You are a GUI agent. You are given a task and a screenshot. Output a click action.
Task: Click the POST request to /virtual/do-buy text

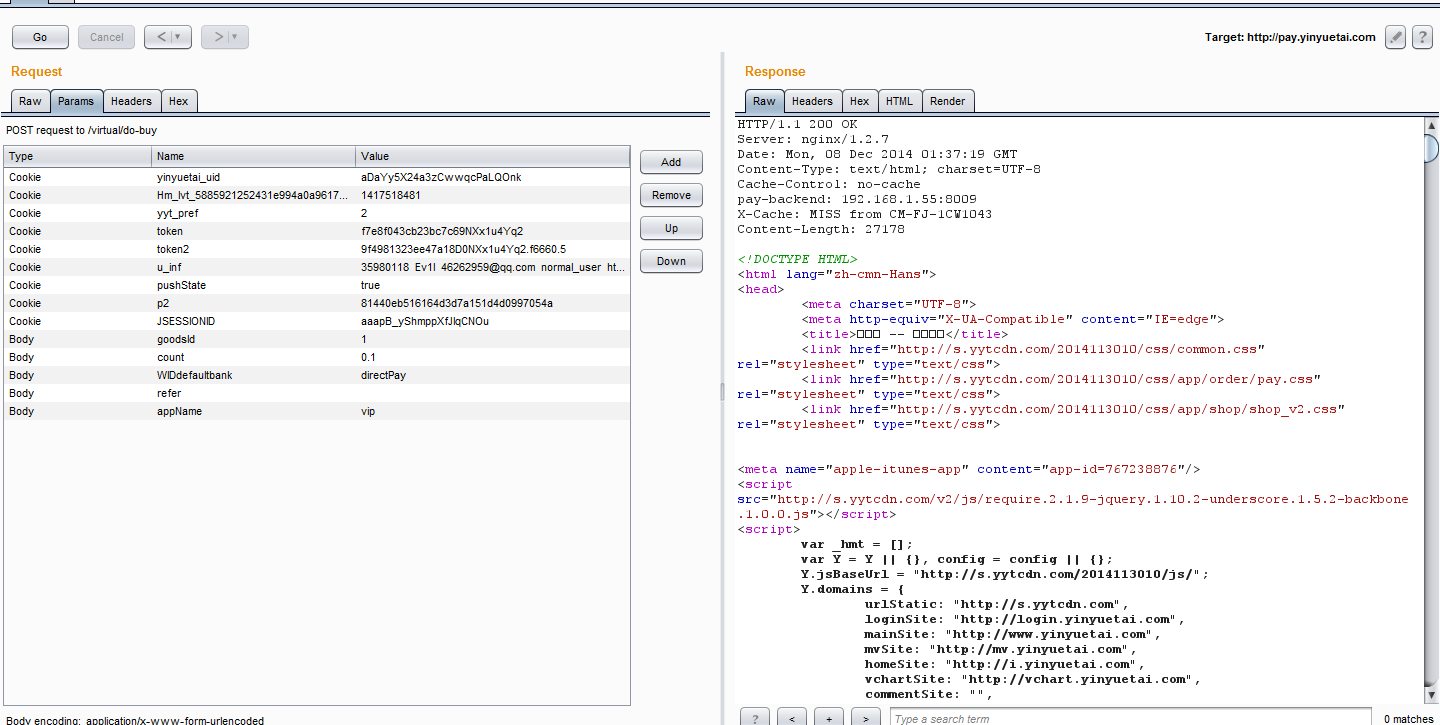(x=81, y=130)
